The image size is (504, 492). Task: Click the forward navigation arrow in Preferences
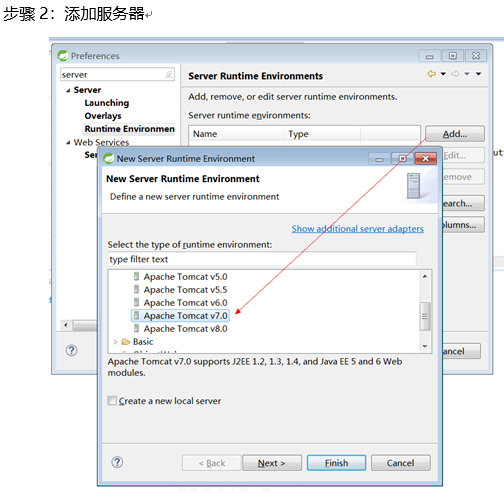(455, 74)
